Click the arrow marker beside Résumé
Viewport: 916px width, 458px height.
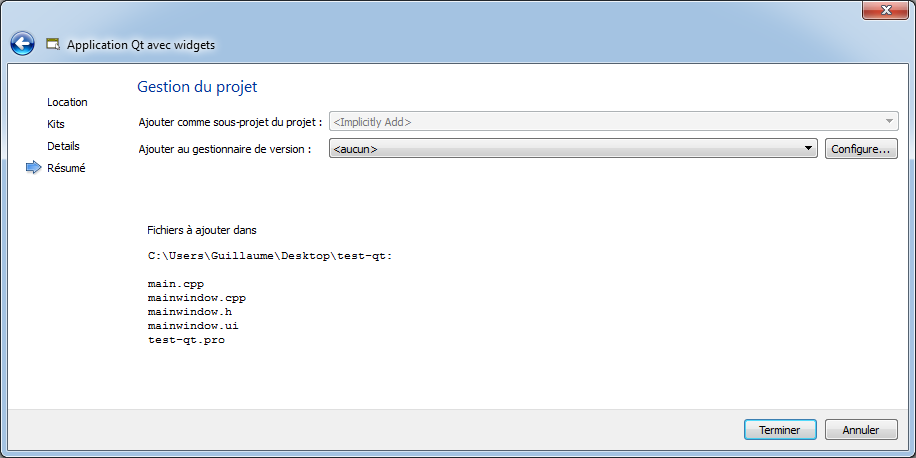point(34,168)
